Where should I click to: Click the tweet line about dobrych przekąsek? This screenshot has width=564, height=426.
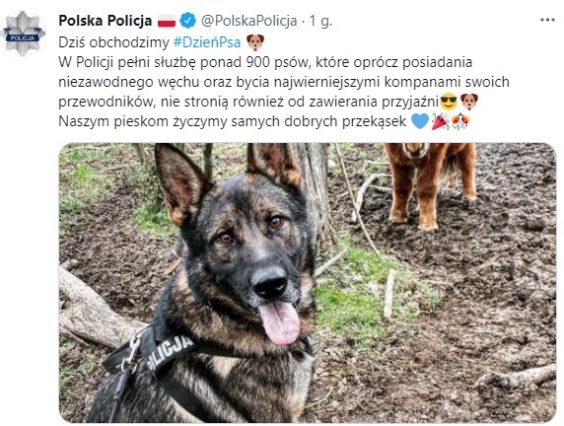coord(232,122)
